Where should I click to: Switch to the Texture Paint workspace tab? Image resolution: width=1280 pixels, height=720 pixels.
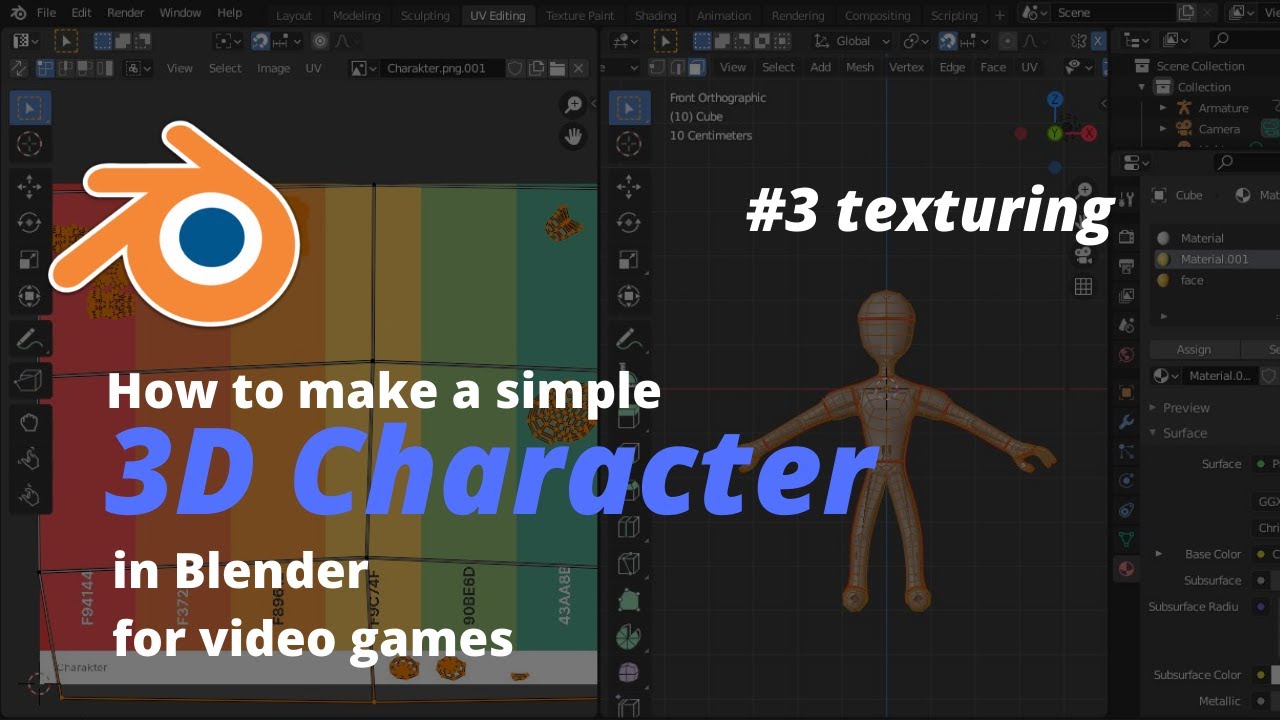580,15
